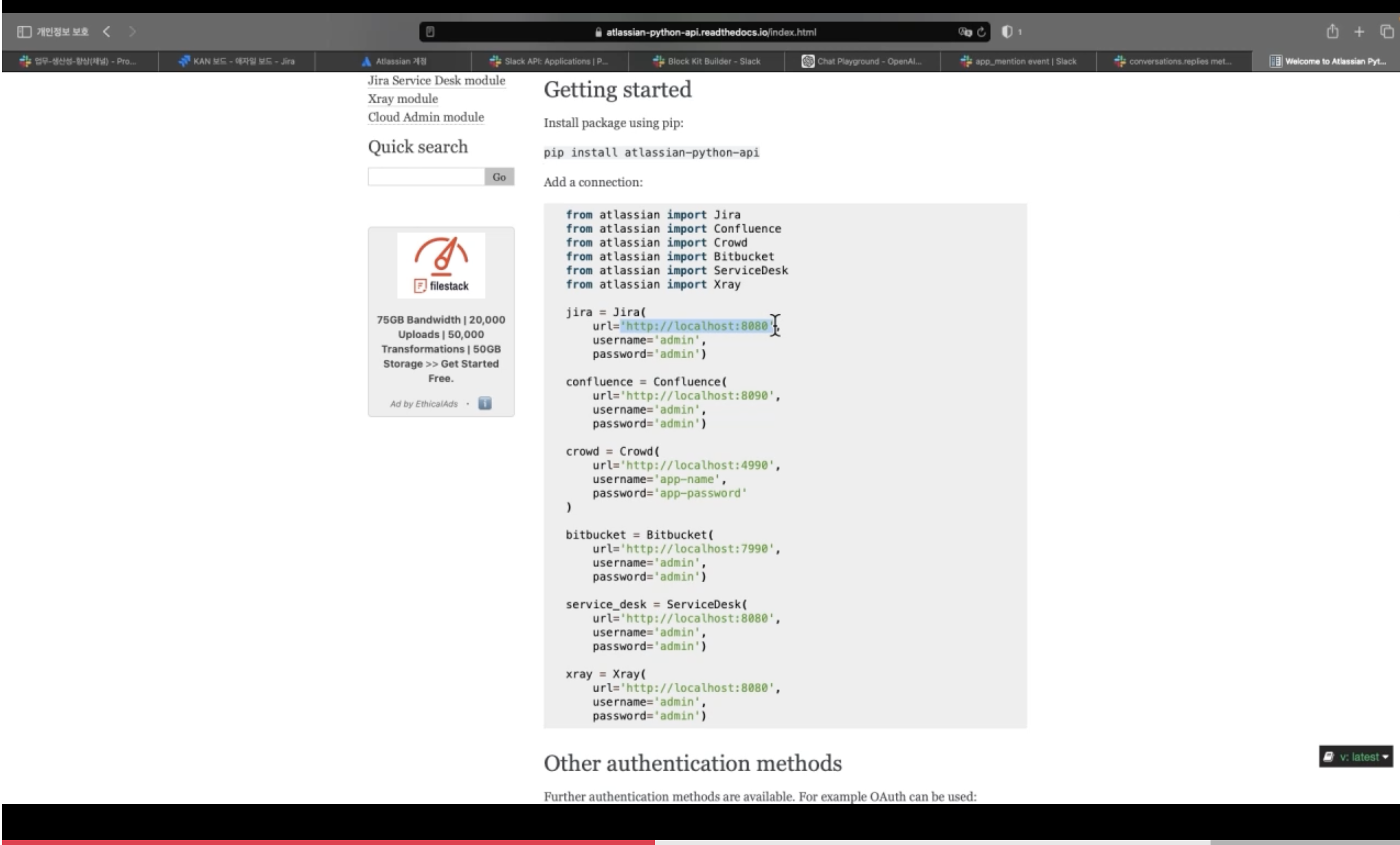Open Jira Service Desk module link
This screenshot has width=1400, height=845.
[436, 80]
